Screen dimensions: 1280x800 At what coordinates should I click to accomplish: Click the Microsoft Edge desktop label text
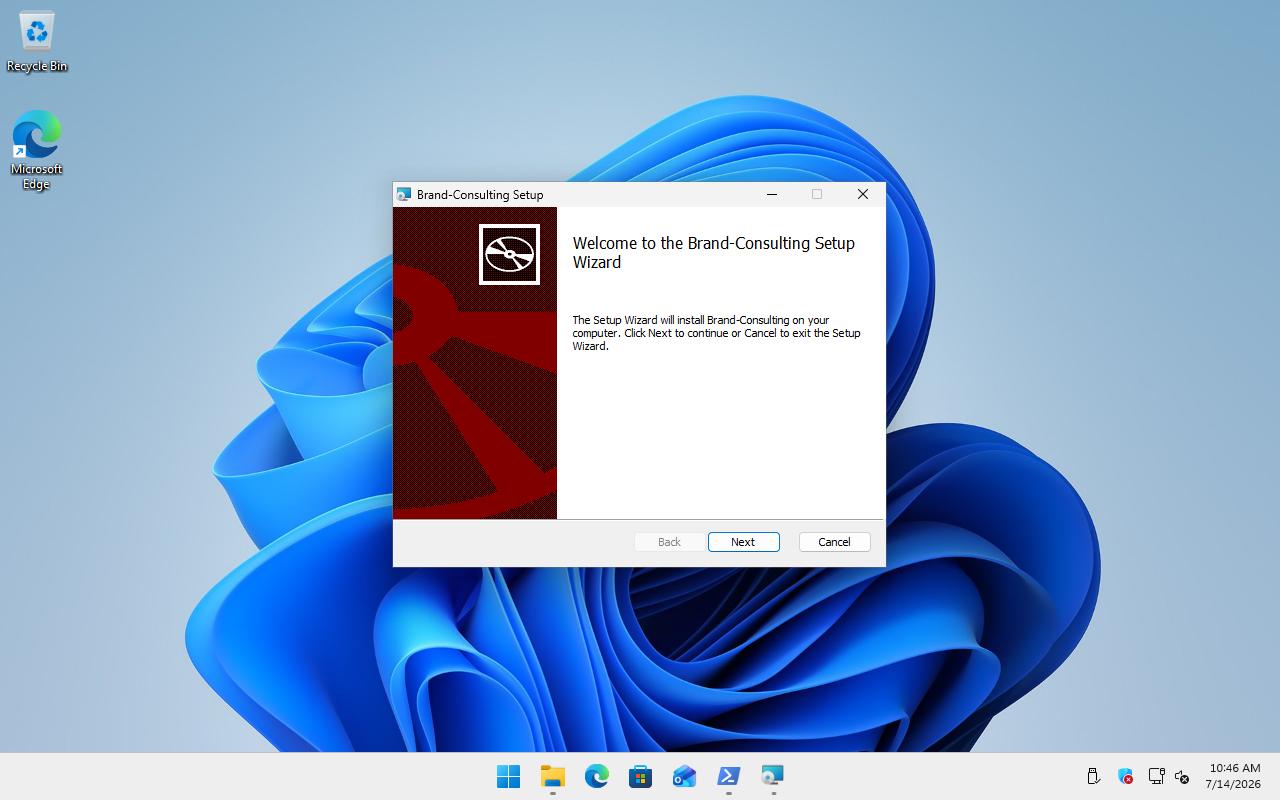pos(37,177)
